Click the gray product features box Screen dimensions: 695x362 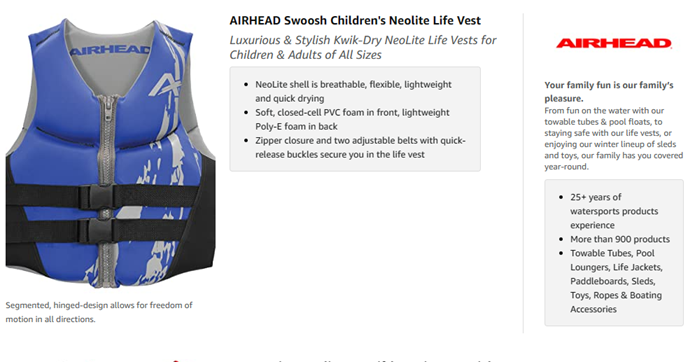[x=355, y=119]
